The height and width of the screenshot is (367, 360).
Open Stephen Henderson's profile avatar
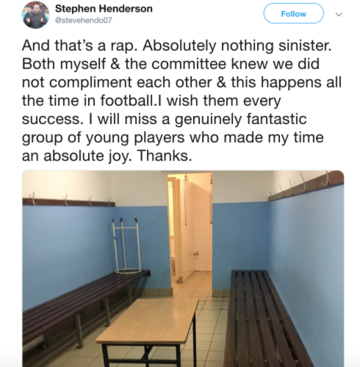pyautogui.click(x=35, y=15)
